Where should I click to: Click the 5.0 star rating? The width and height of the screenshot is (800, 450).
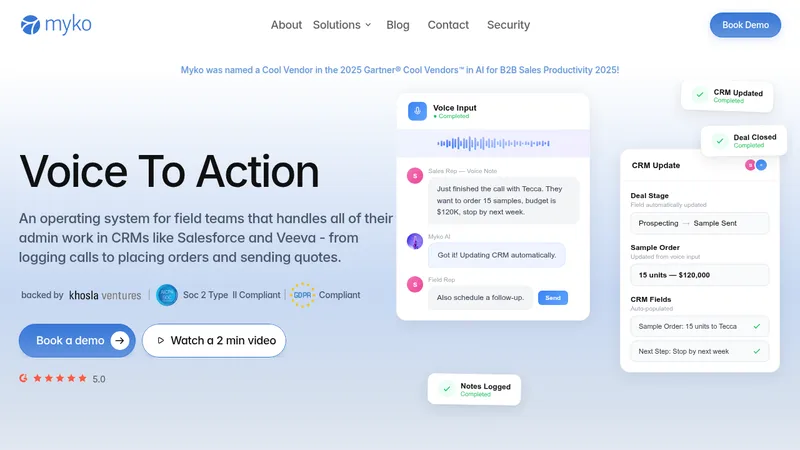[x=69, y=379]
